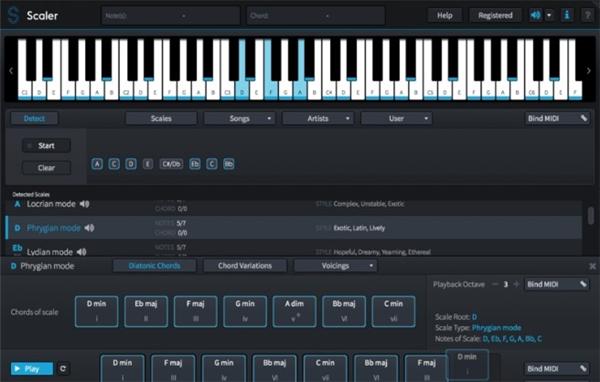Image resolution: width=600 pixels, height=382 pixels.
Task: Click C min in Chords of scale
Action: [393, 311]
